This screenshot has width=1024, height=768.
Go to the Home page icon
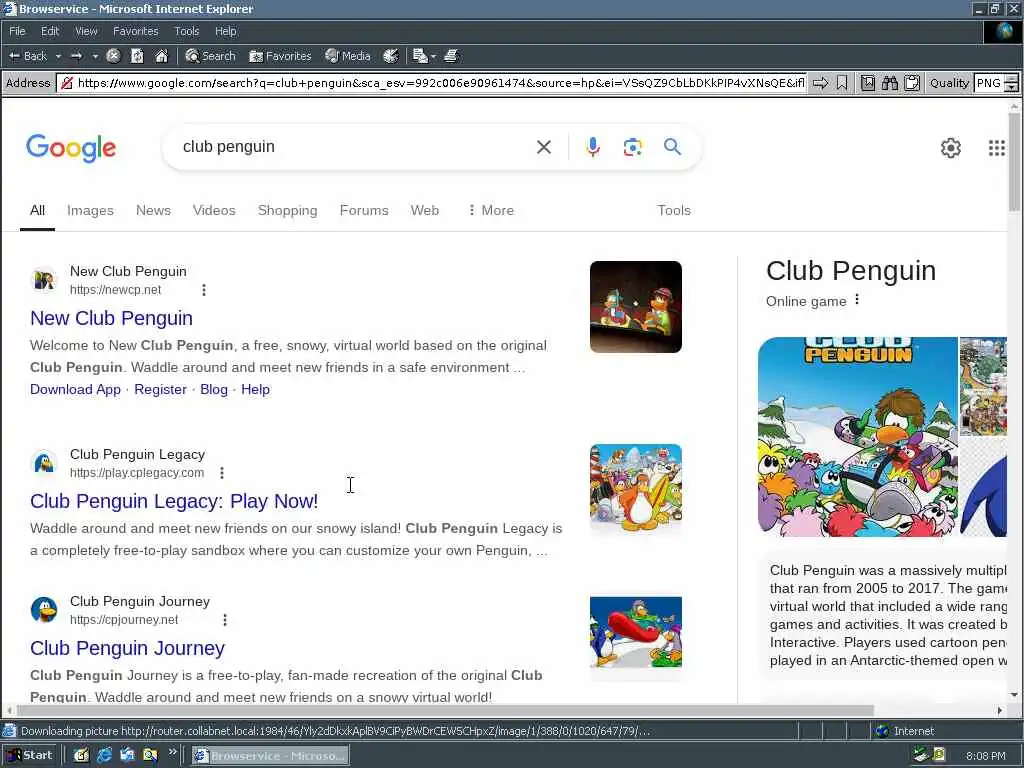pos(161,56)
